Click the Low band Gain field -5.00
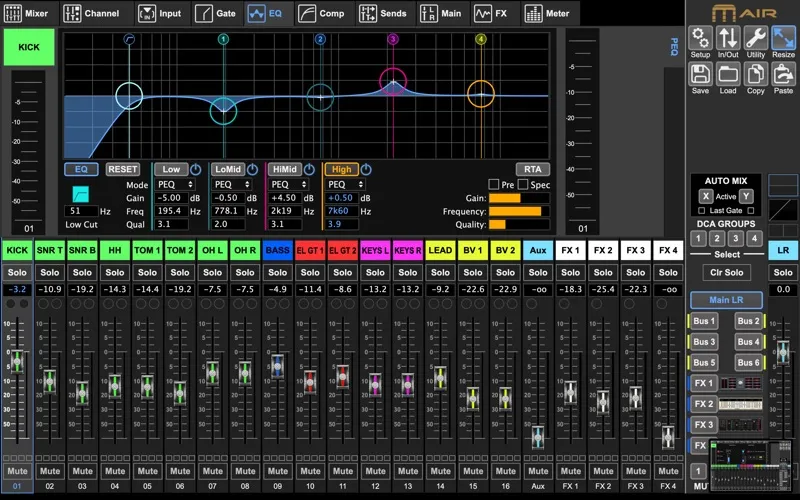Image resolution: width=800 pixels, height=500 pixels. [171, 198]
